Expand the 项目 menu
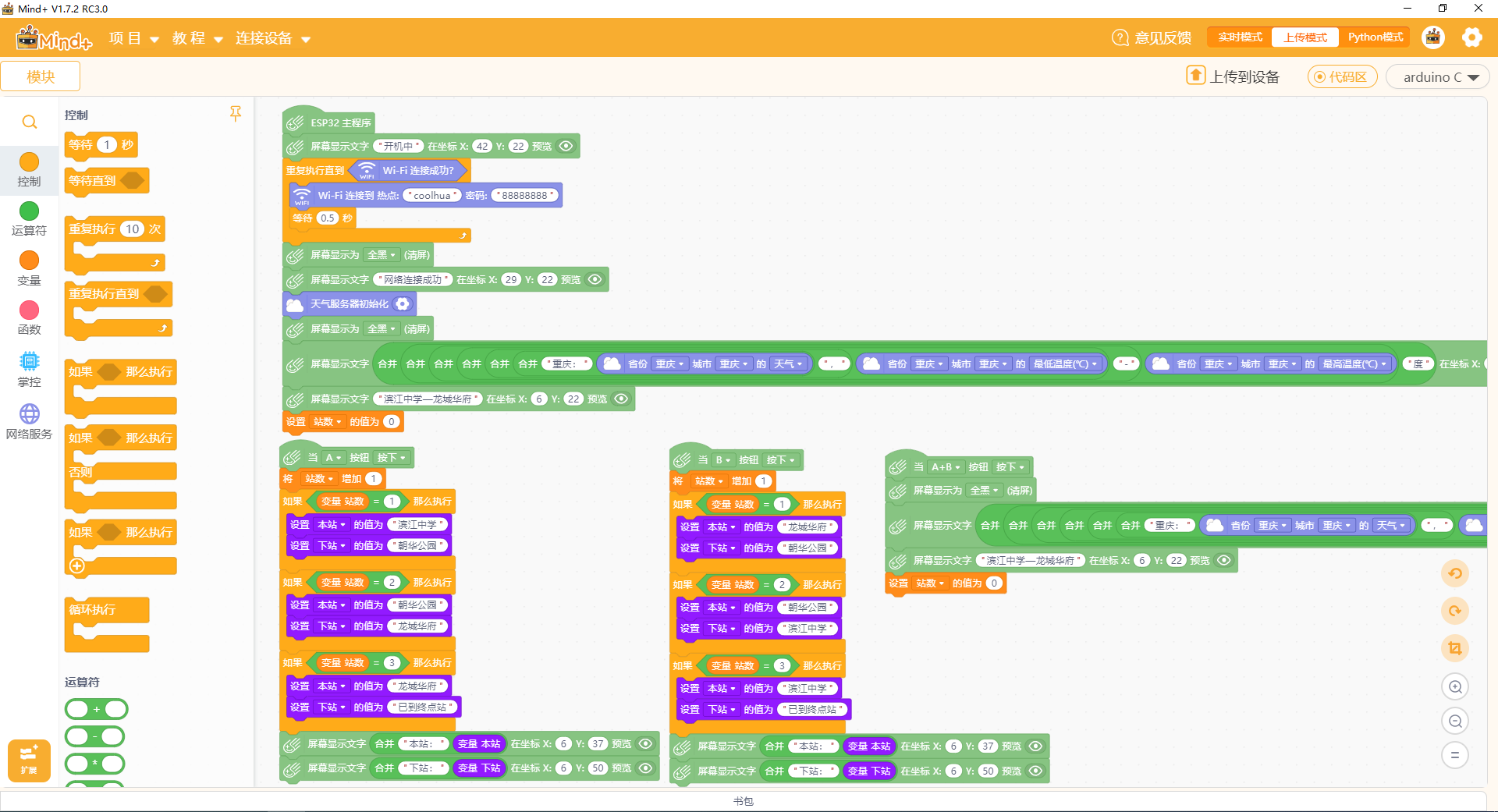The width and height of the screenshot is (1498, 812). pos(133,38)
